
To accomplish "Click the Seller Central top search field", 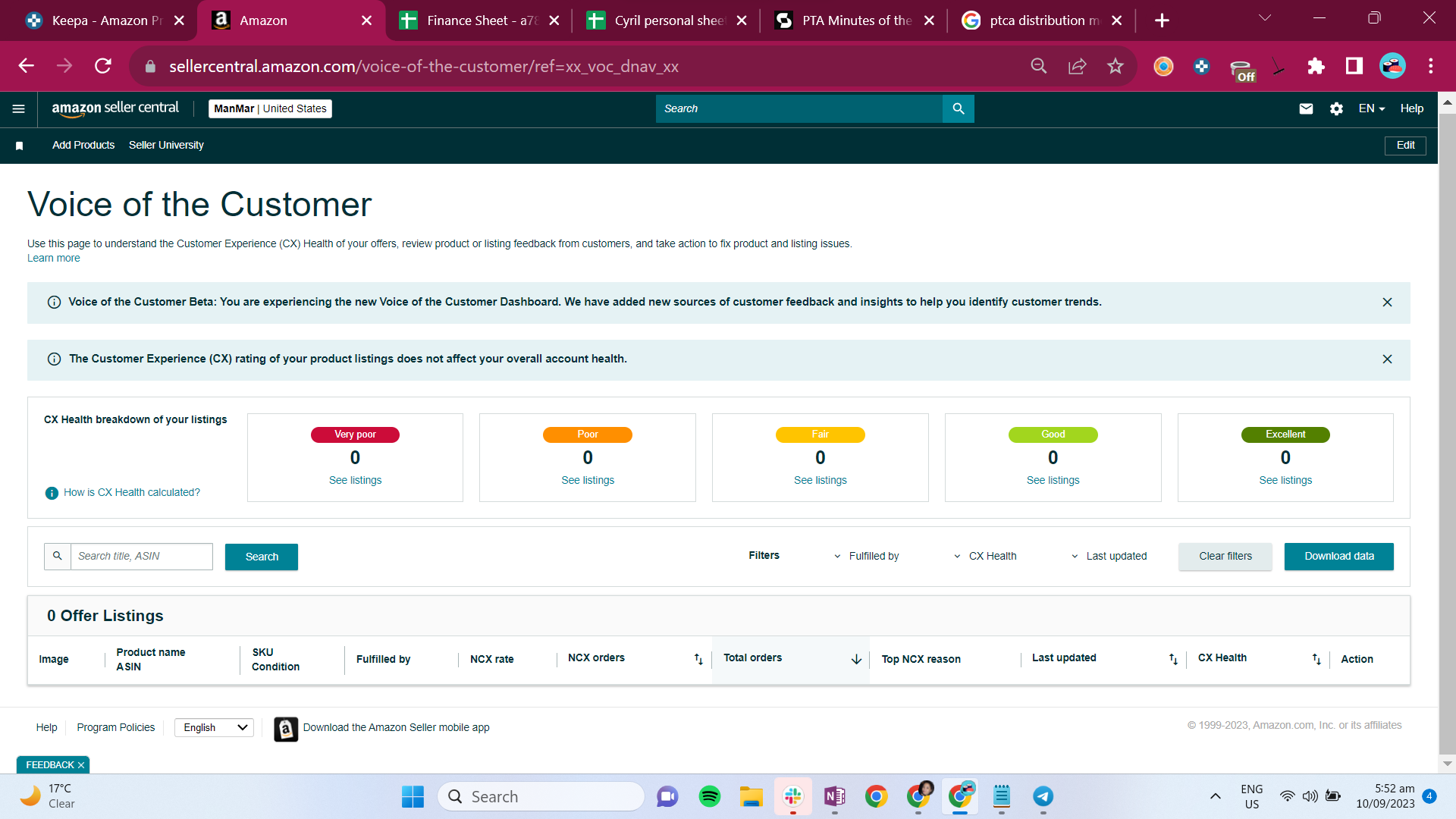I will click(x=799, y=108).
